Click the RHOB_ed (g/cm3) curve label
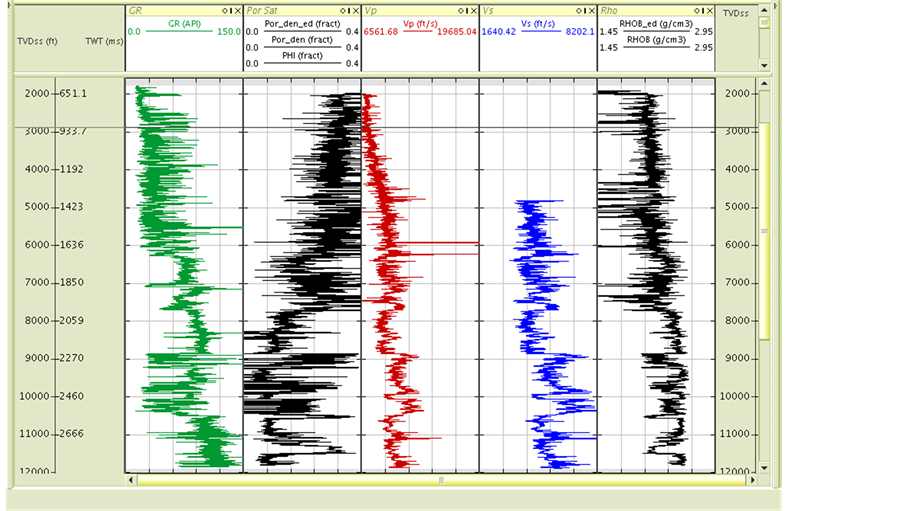 pyautogui.click(x=656, y=24)
